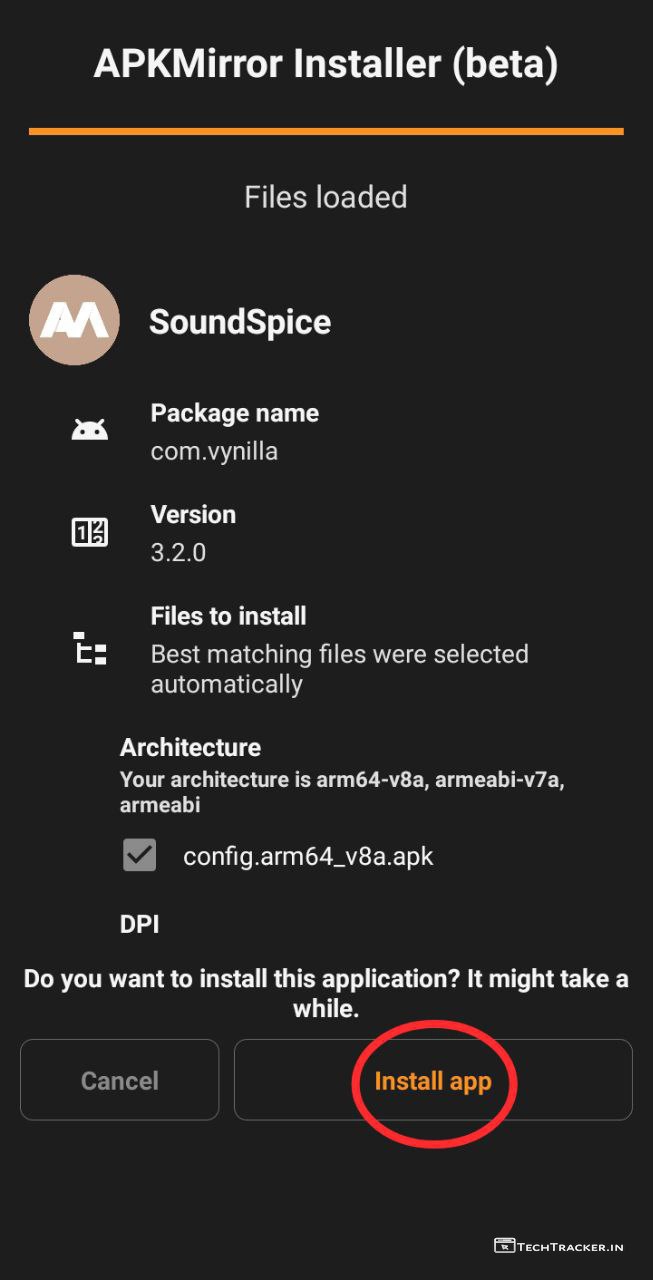
Task: Uncheck the config.arm64_v8a.apk checkbox
Action: [x=139, y=855]
